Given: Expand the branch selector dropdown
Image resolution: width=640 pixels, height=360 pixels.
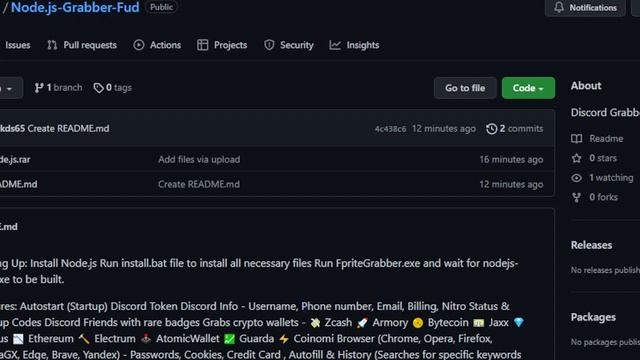Looking at the screenshot, I should coord(11,88).
